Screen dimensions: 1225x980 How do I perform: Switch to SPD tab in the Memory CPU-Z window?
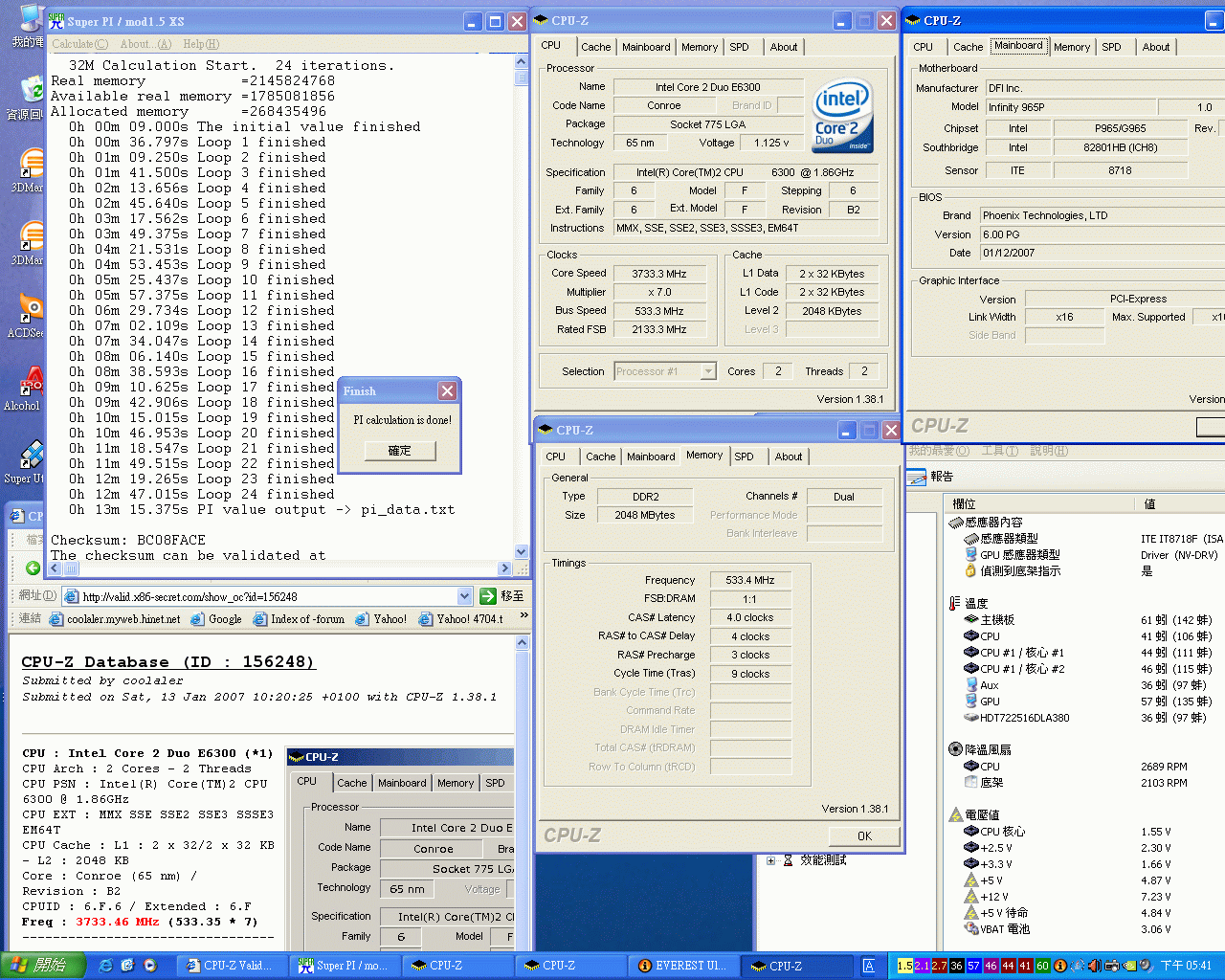click(744, 457)
